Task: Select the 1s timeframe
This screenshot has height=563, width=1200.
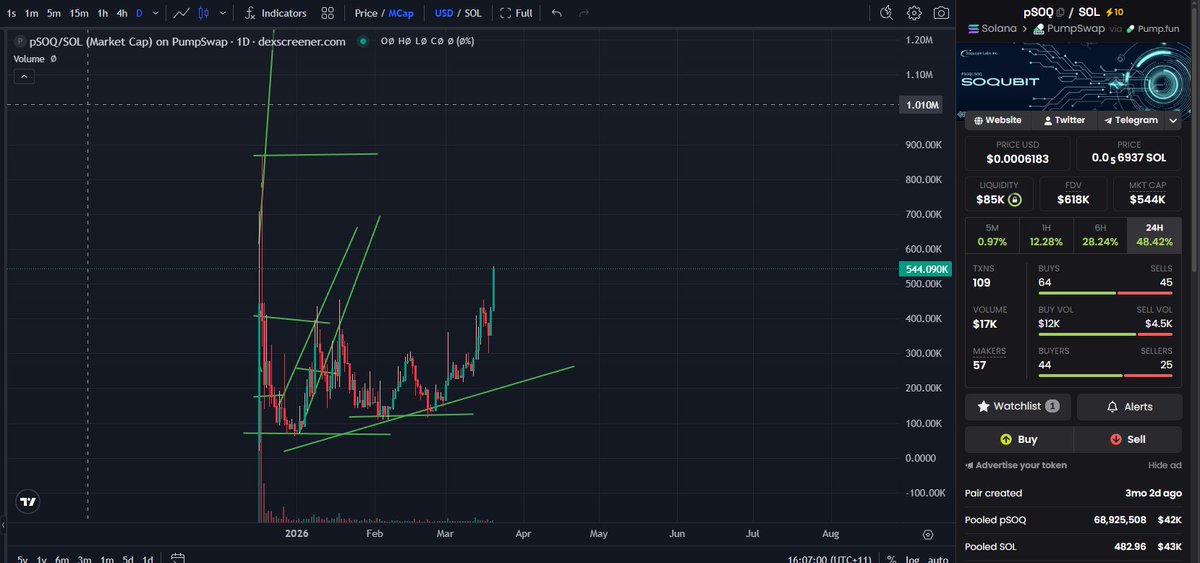Action: (x=11, y=13)
